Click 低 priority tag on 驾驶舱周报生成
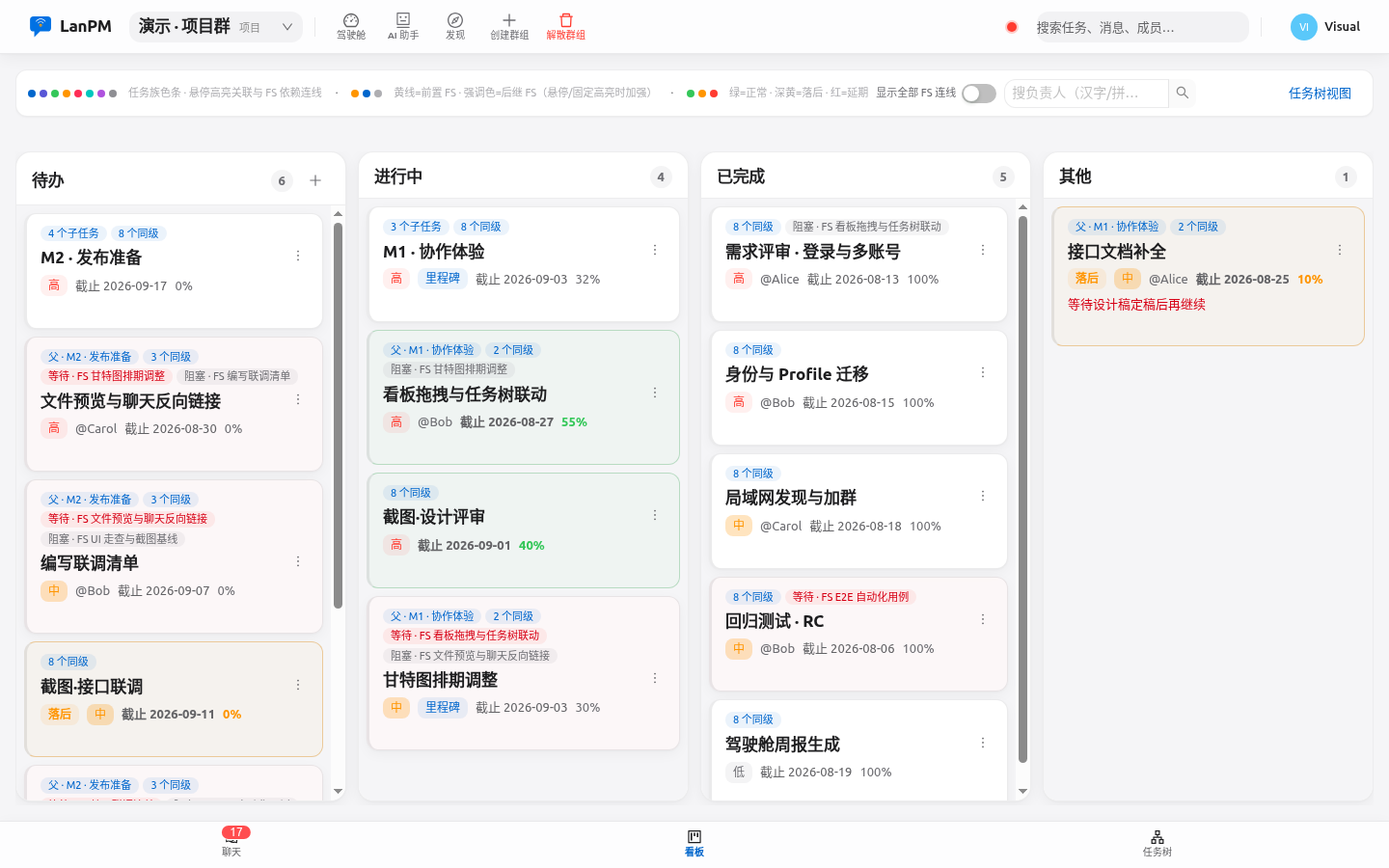 point(739,773)
